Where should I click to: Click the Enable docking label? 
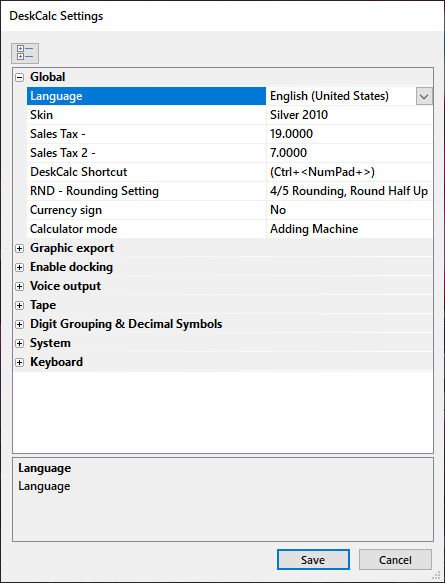point(71,267)
